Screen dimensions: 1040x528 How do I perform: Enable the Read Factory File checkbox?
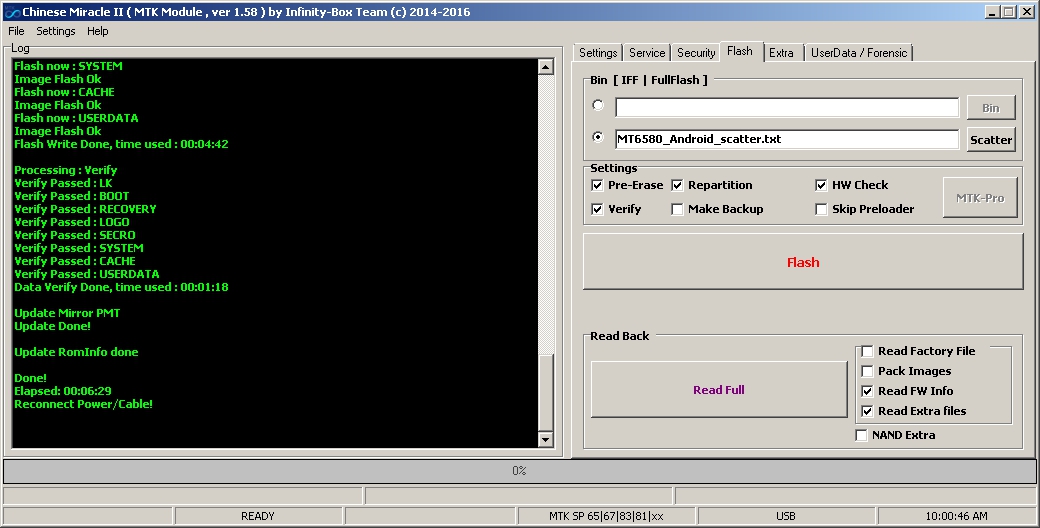tap(867, 351)
